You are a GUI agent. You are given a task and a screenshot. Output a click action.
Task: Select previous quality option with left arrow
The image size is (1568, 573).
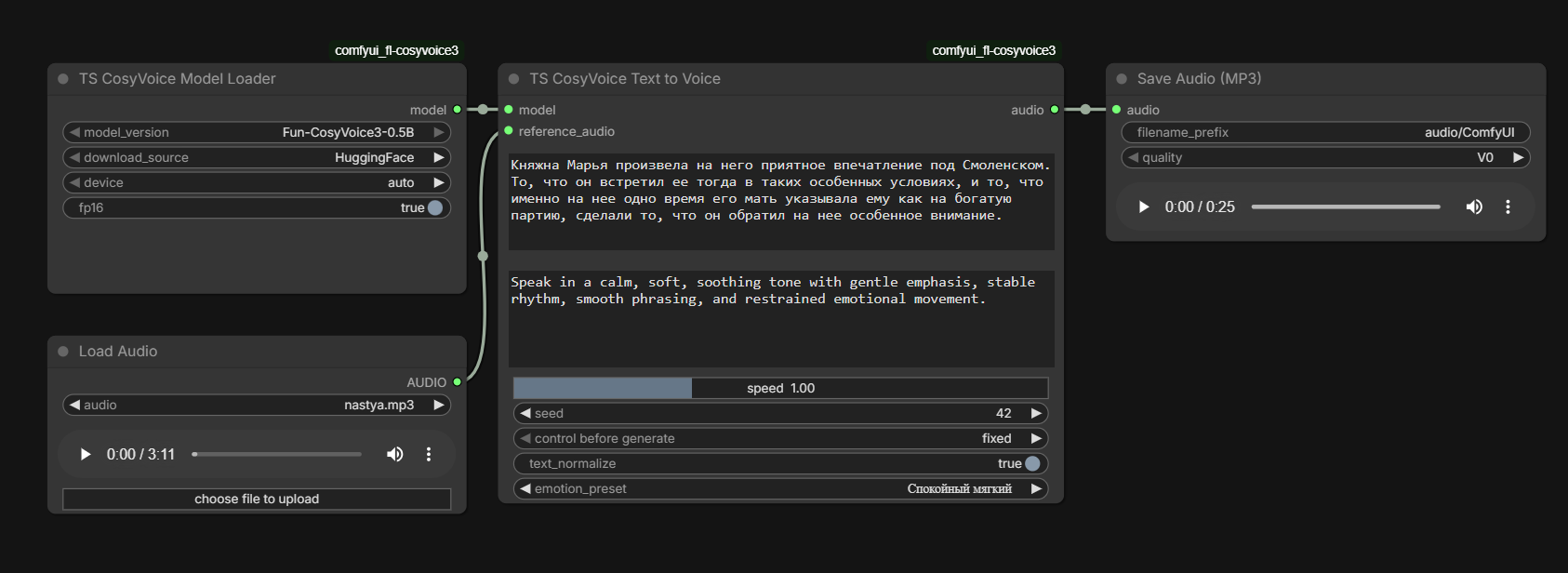point(1134,157)
